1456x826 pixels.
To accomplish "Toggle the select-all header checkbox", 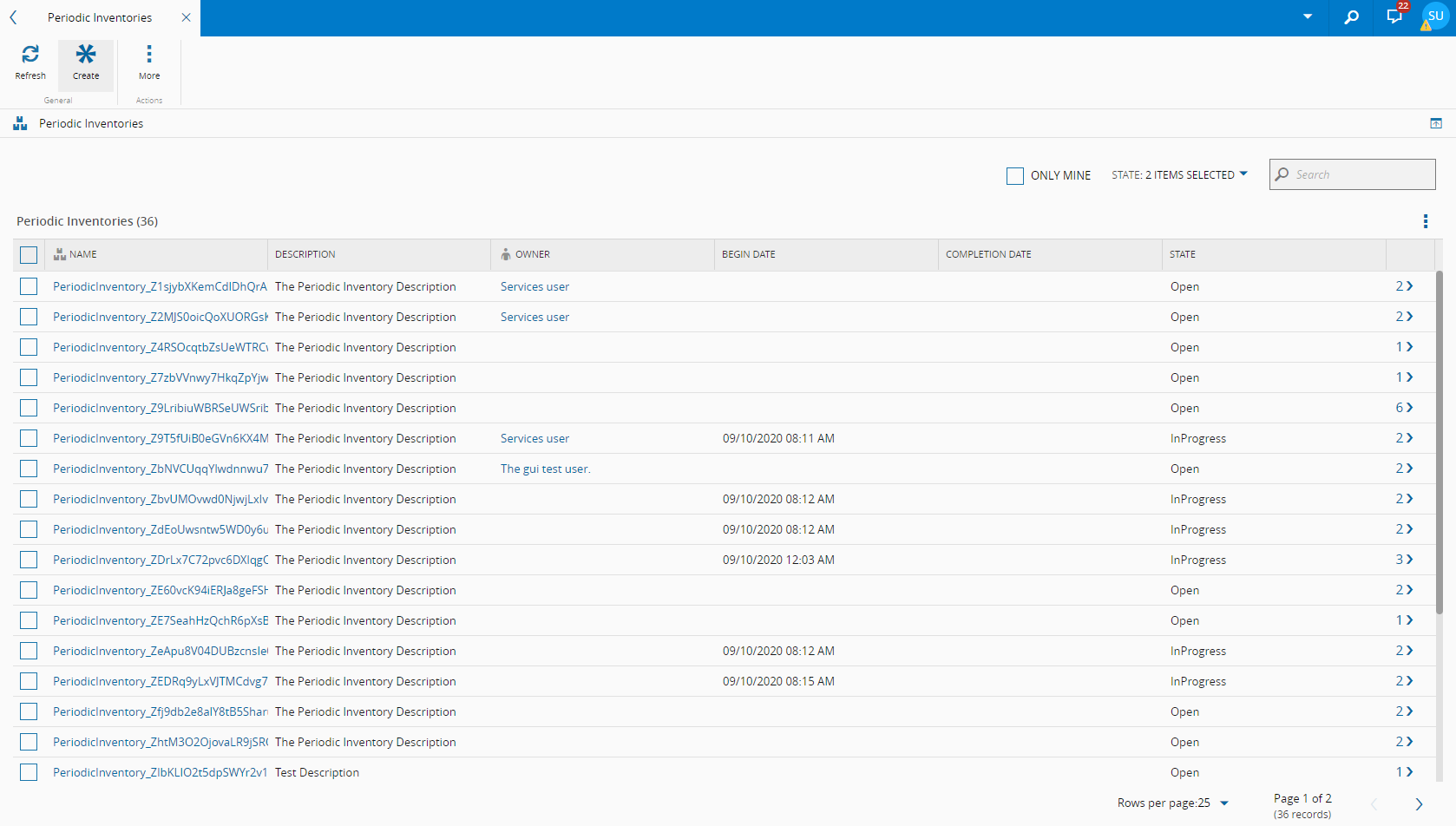I will point(29,255).
